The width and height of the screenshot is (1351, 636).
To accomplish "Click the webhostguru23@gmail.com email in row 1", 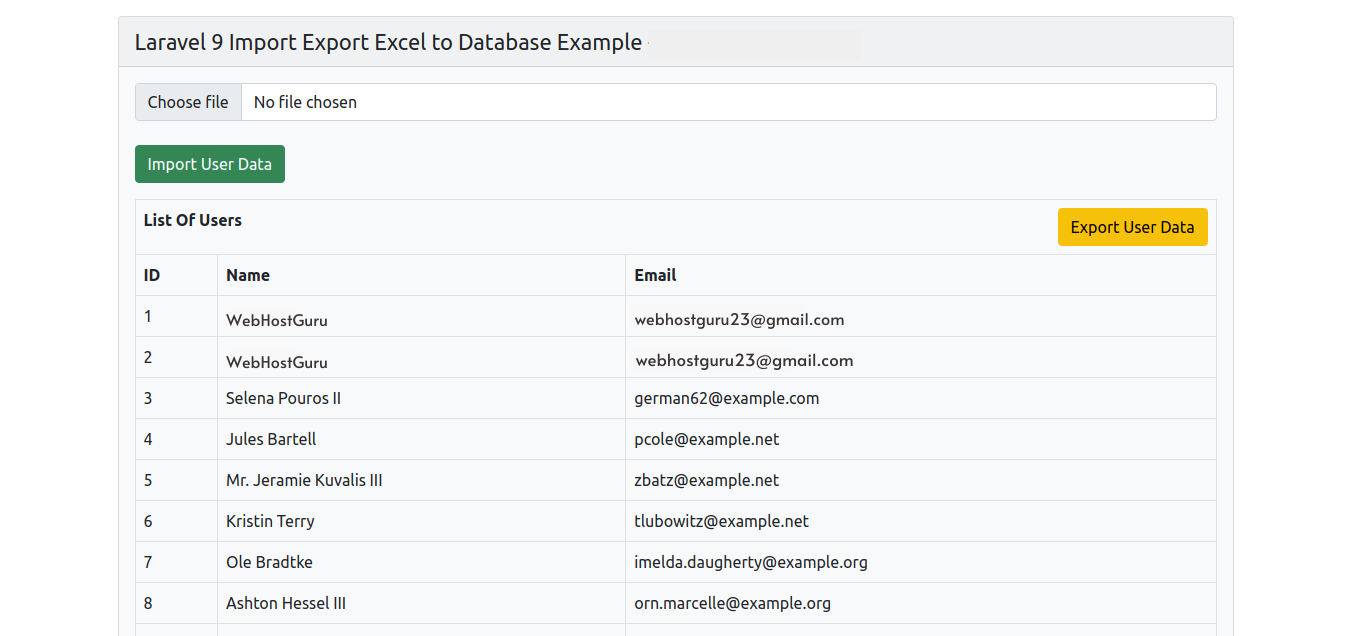I will pos(739,320).
